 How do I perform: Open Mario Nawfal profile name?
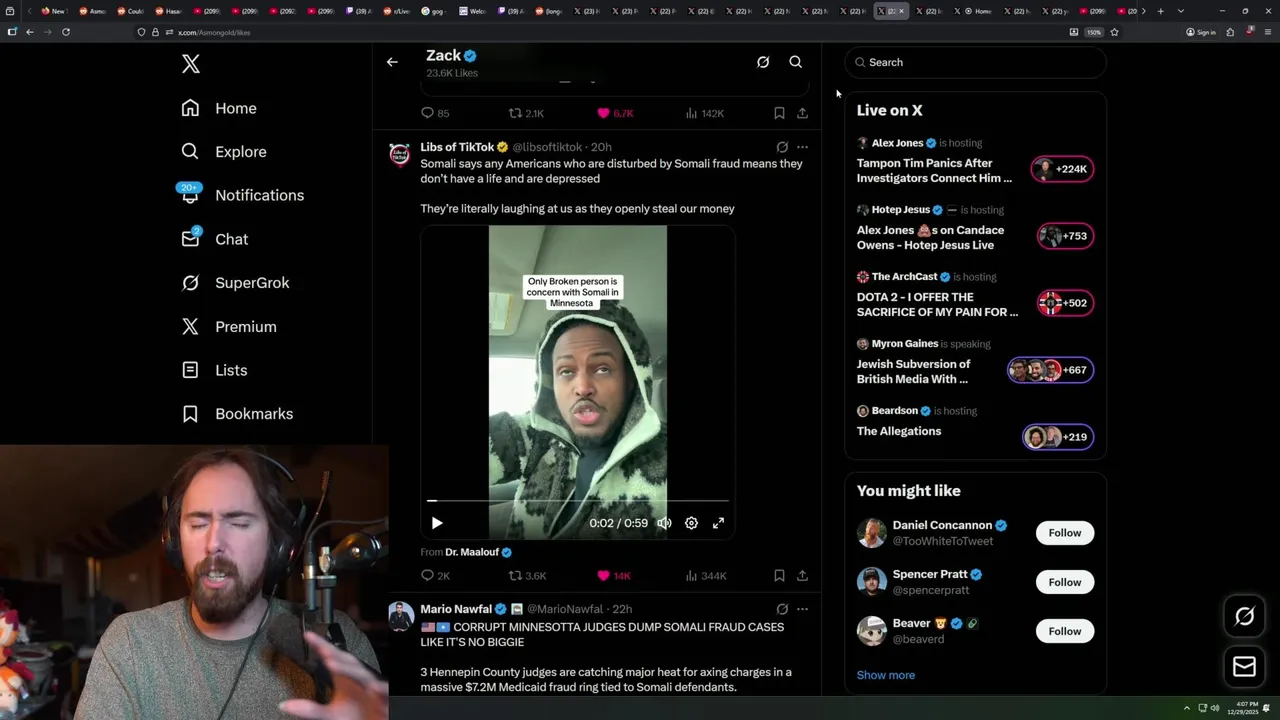456,609
